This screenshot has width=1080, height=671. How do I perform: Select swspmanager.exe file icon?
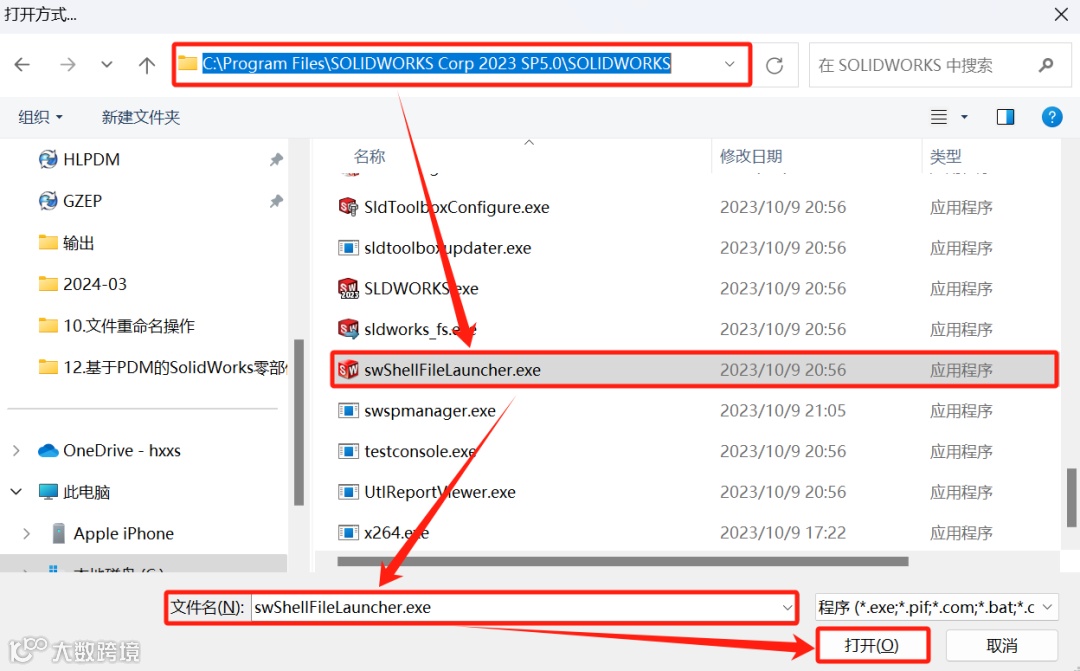pos(348,411)
